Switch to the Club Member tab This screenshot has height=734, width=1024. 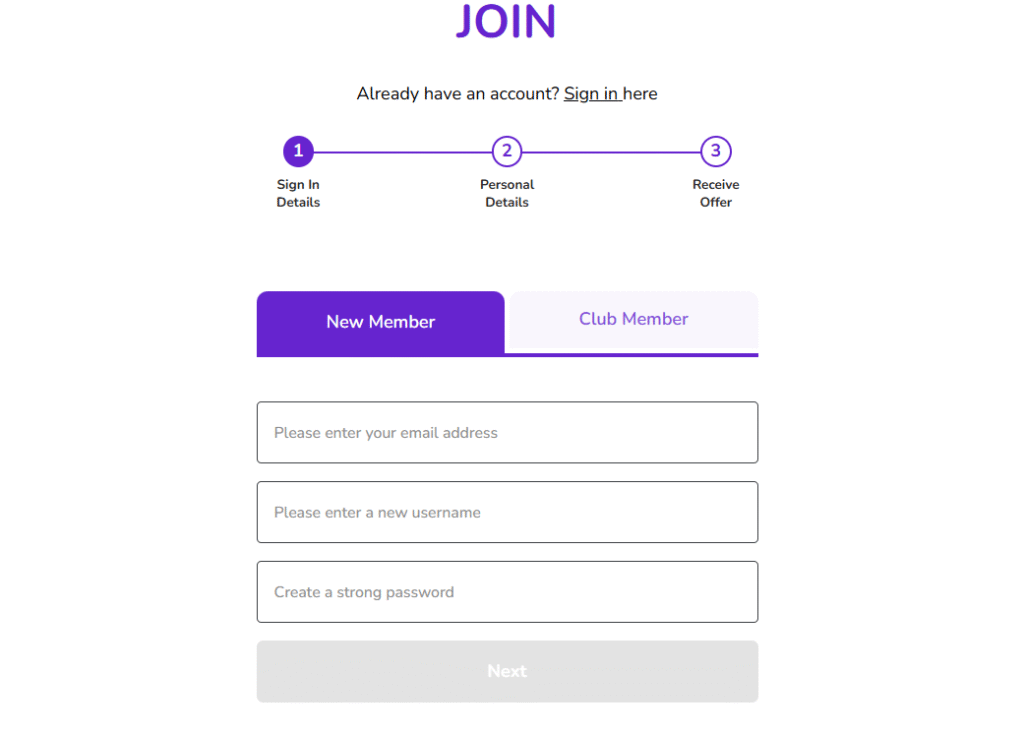coord(633,320)
